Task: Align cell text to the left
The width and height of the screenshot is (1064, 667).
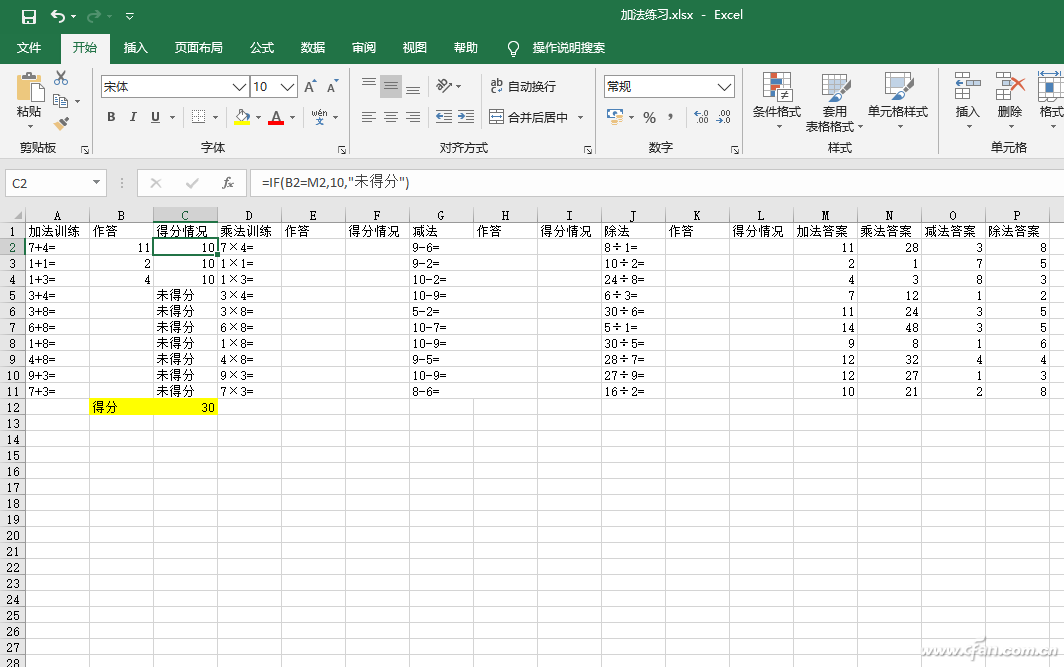Action: click(368, 117)
